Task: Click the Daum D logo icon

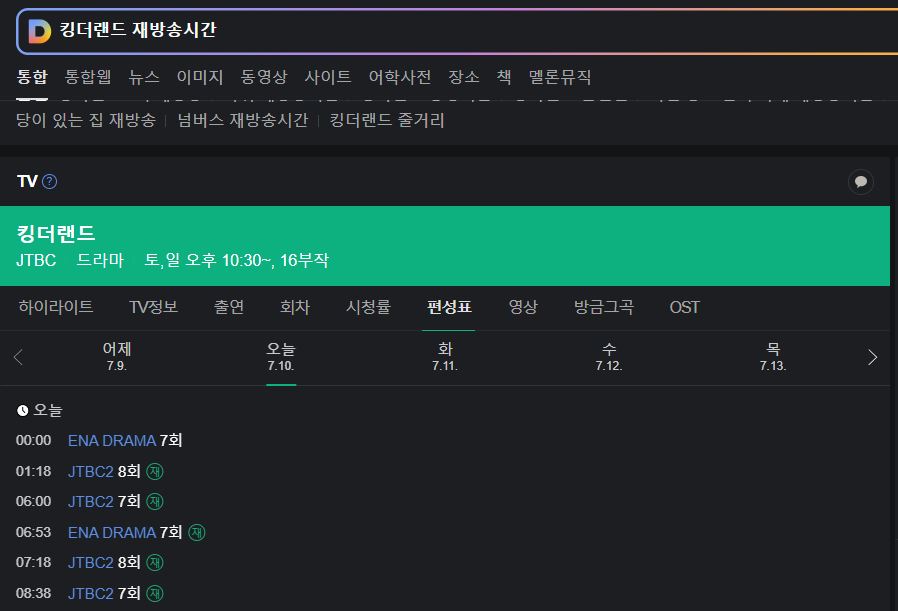Action: click(40, 31)
